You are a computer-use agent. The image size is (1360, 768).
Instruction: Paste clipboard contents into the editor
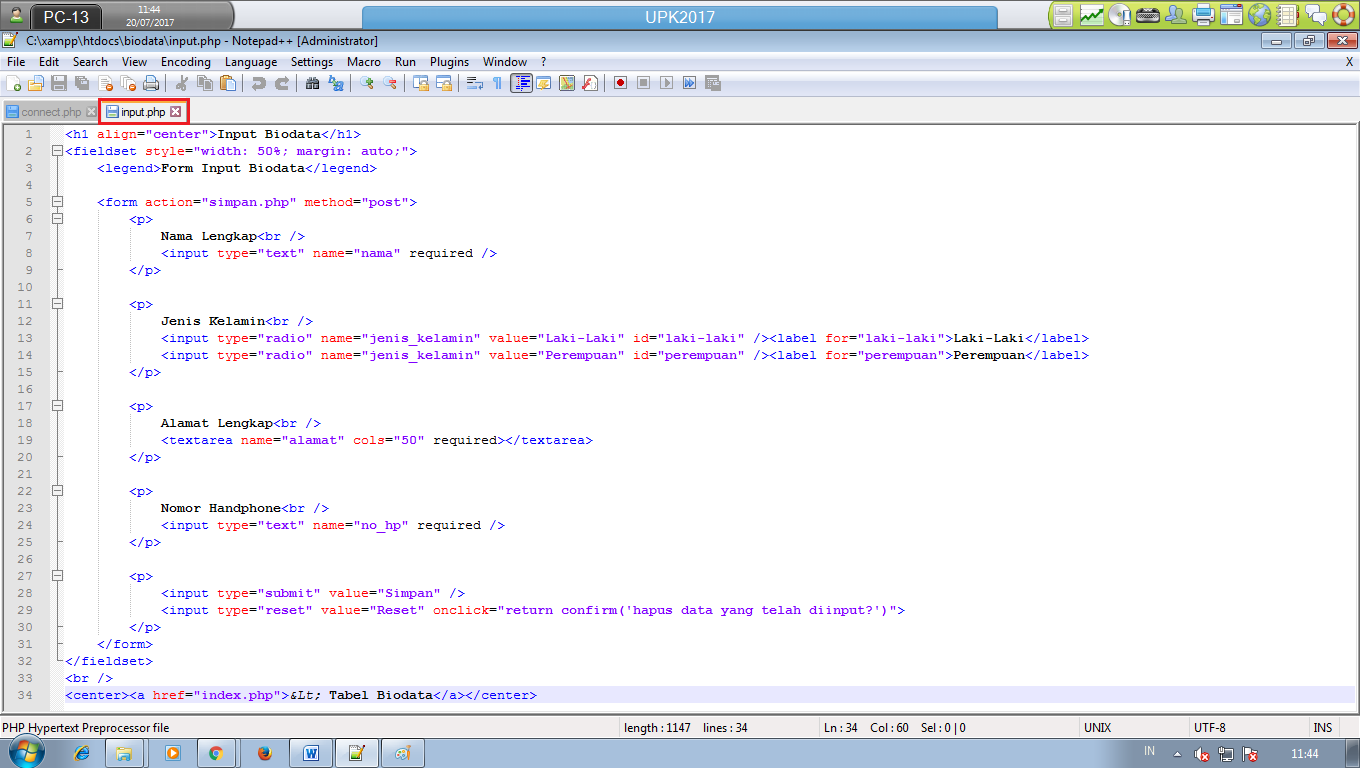(x=228, y=83)
